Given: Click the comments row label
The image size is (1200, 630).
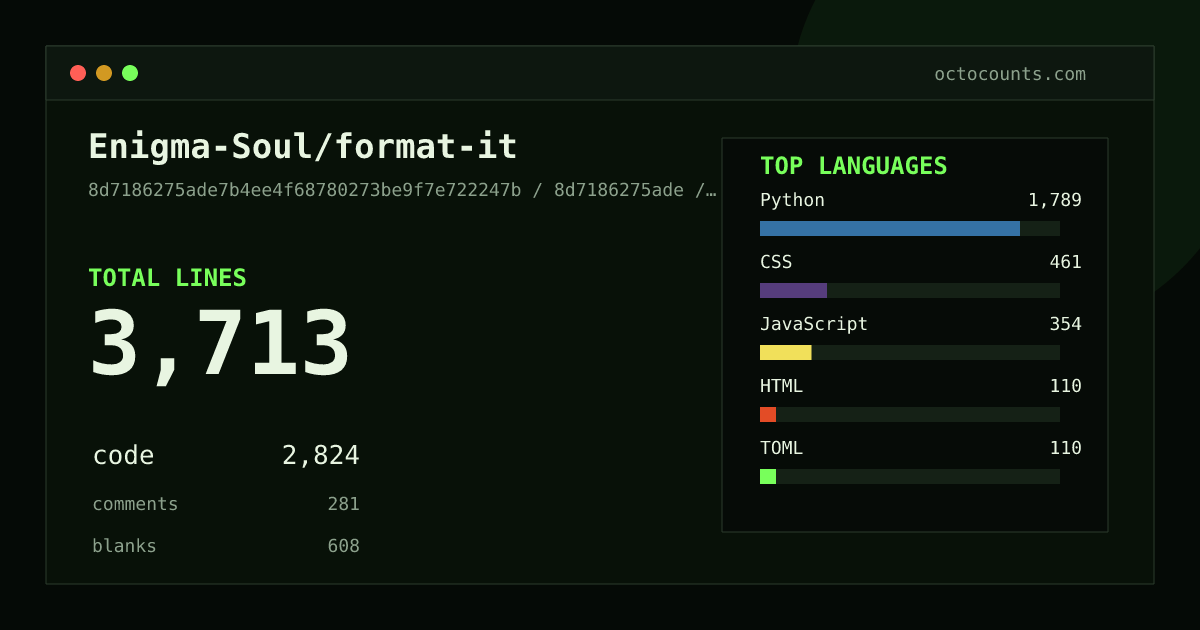Looking at the screenshot, I should tap(135, 504).
